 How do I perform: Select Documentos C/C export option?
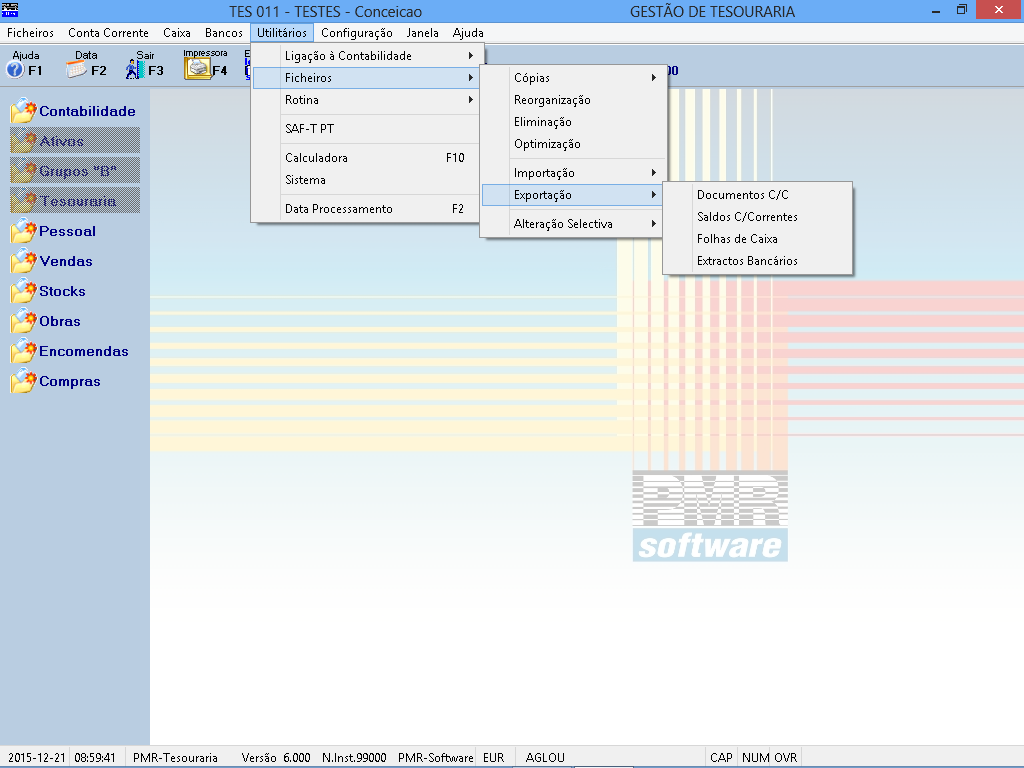click(x=758, y=195)
